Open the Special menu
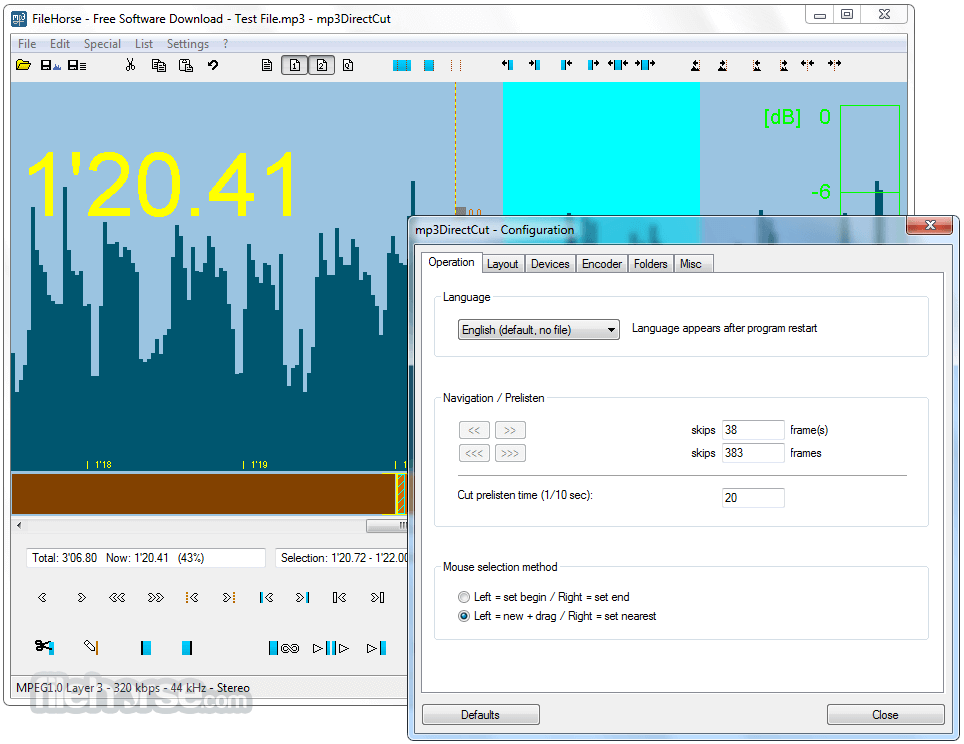Viewport: 964px width, 744px height. [x=102, y=44]
